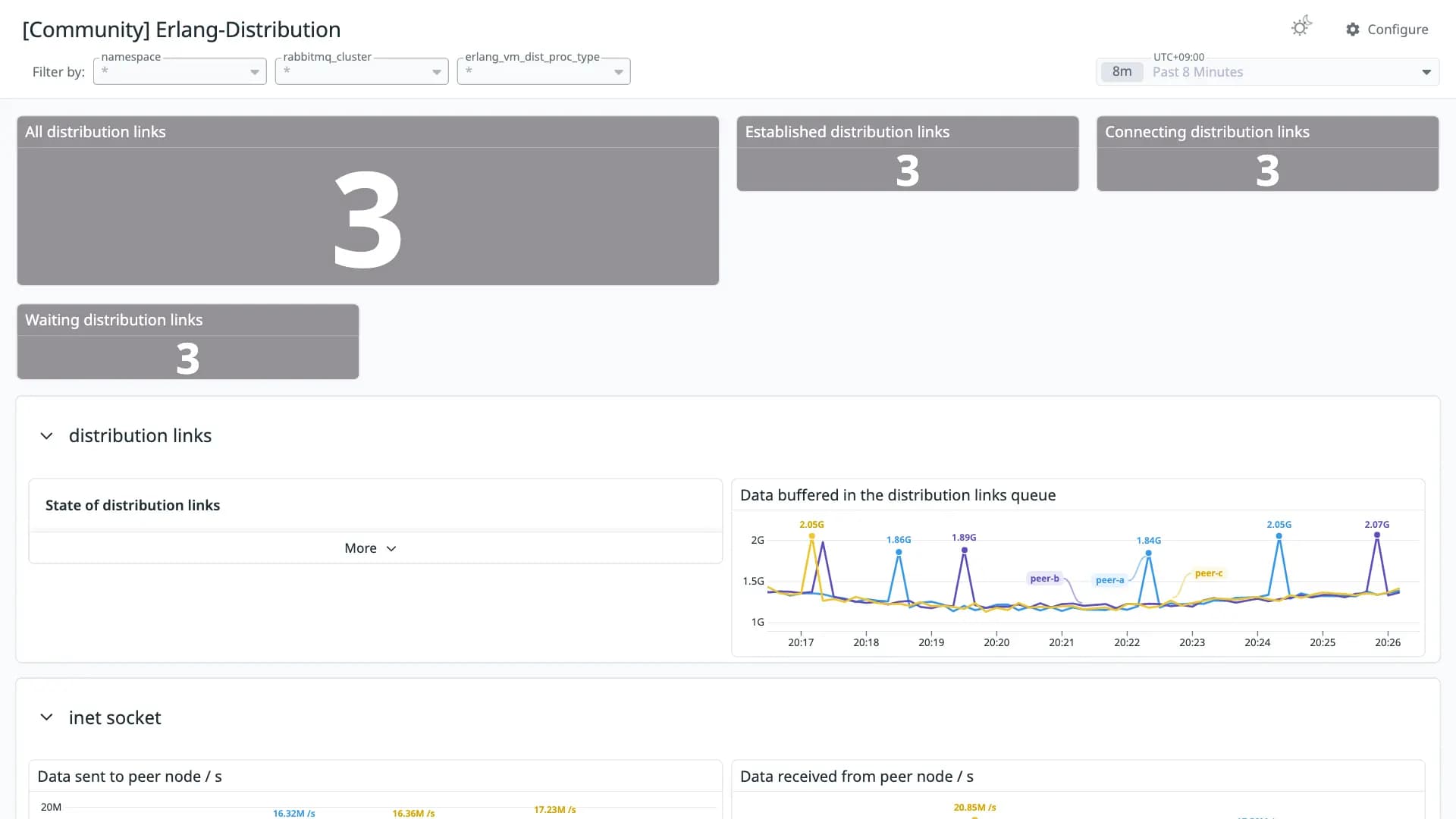Click the Connecting distribution links panel
This screenshot has height=819, width=1456.
click(1267, 153)
